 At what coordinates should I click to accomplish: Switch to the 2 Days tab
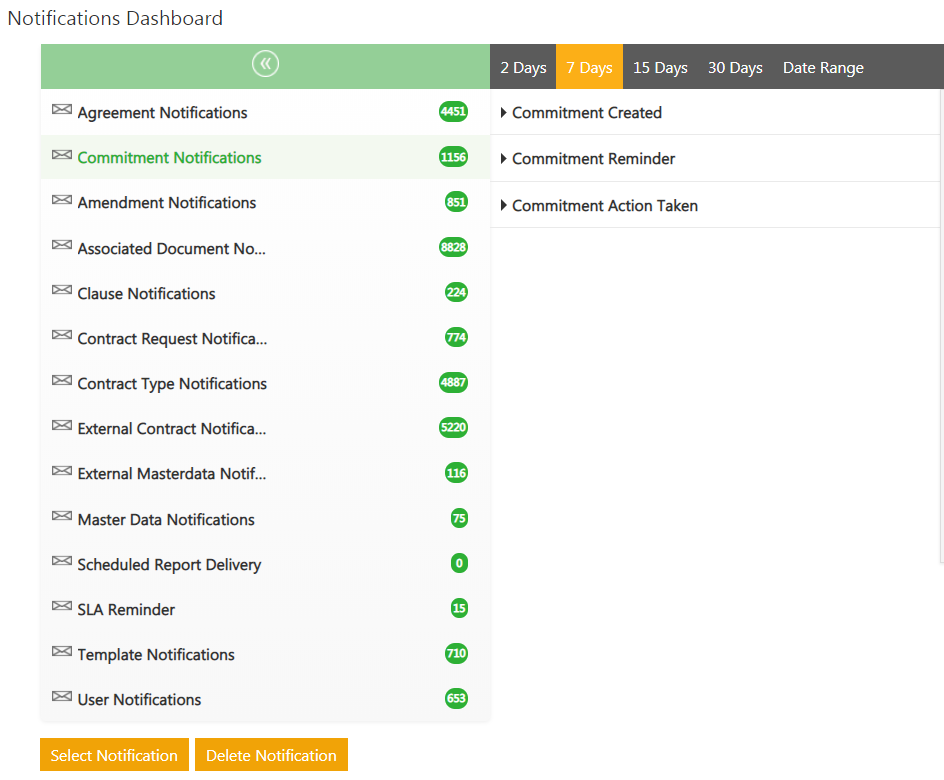point(523,68)
